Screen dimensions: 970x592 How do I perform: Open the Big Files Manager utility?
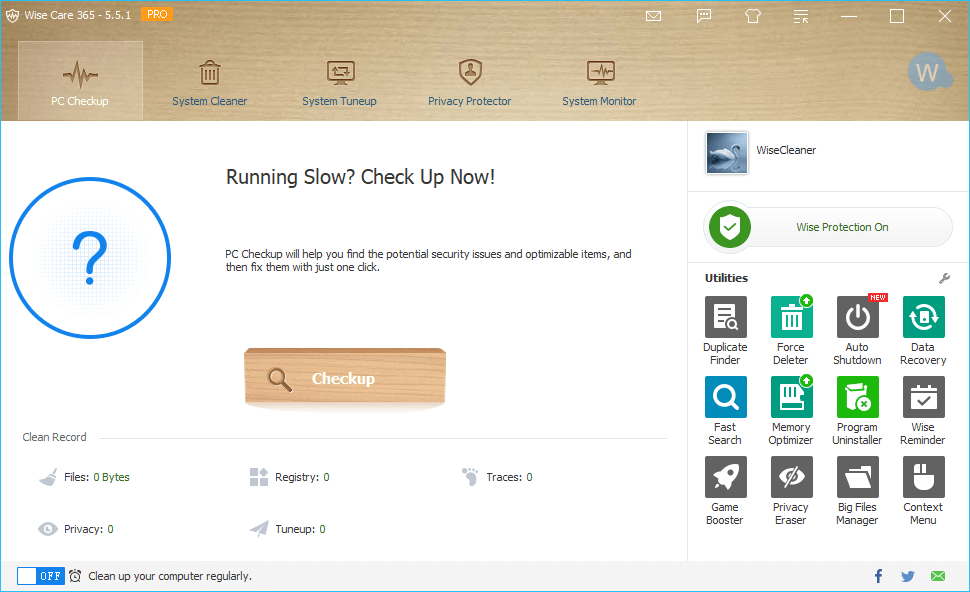point(857,491)
